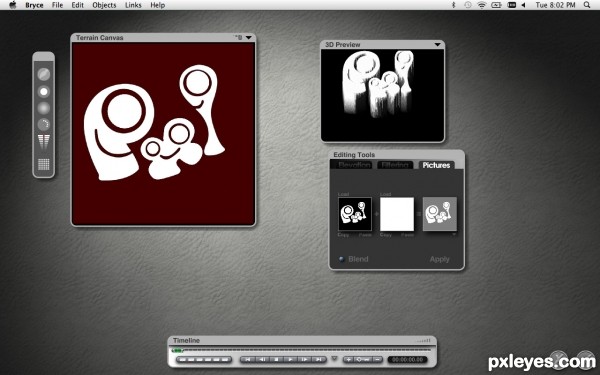
Task: Click the volume icon in menu bar
Action: coord(523,5)
